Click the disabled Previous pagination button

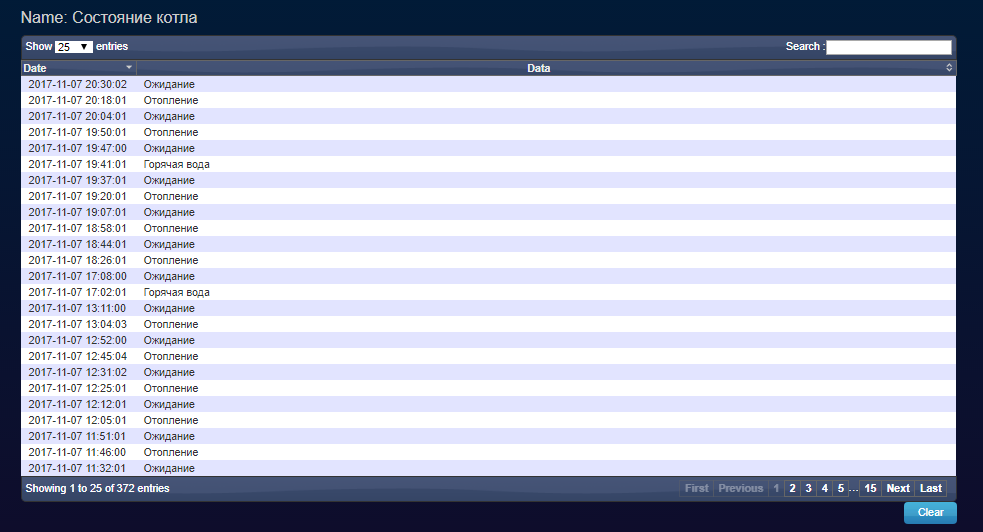pos(740,488)
